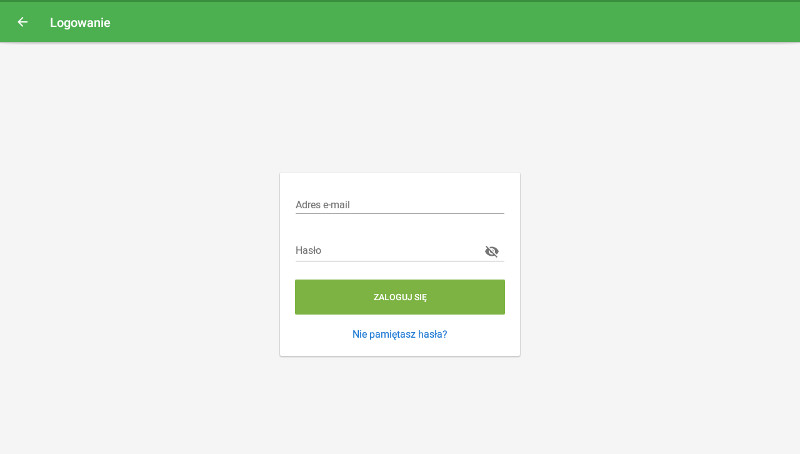Return to previous screen using left arrow
800x454 pixels.
(22, 22)
